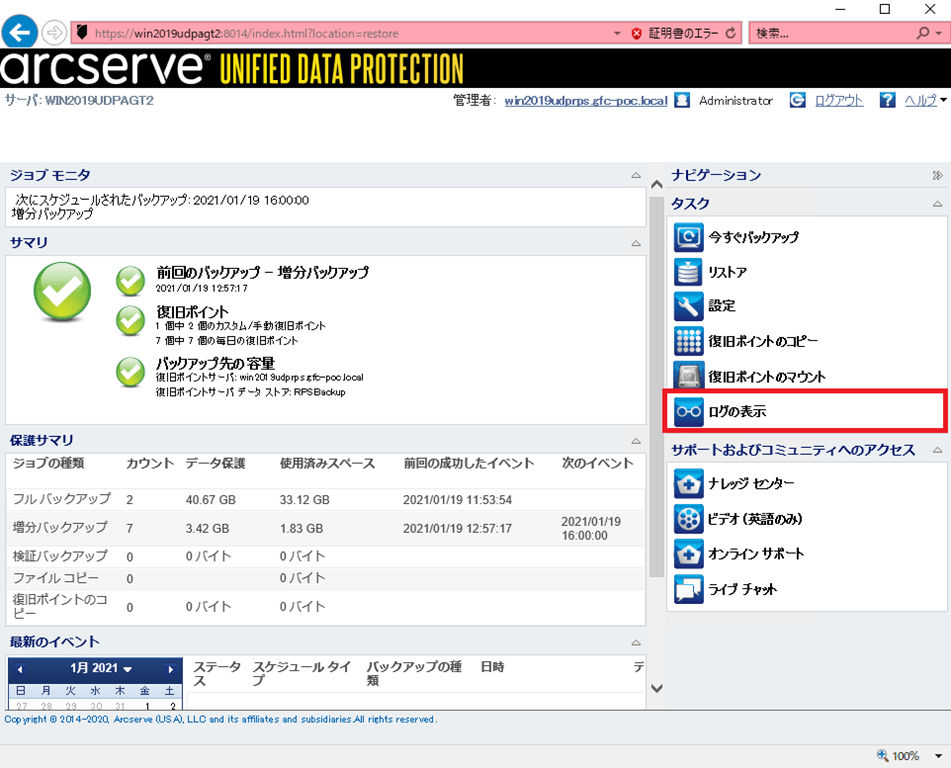951x768 pixels.
Task: Open Copy Recovery Point (復旧ポイントのコピー) icon
Action: point(688,341)
